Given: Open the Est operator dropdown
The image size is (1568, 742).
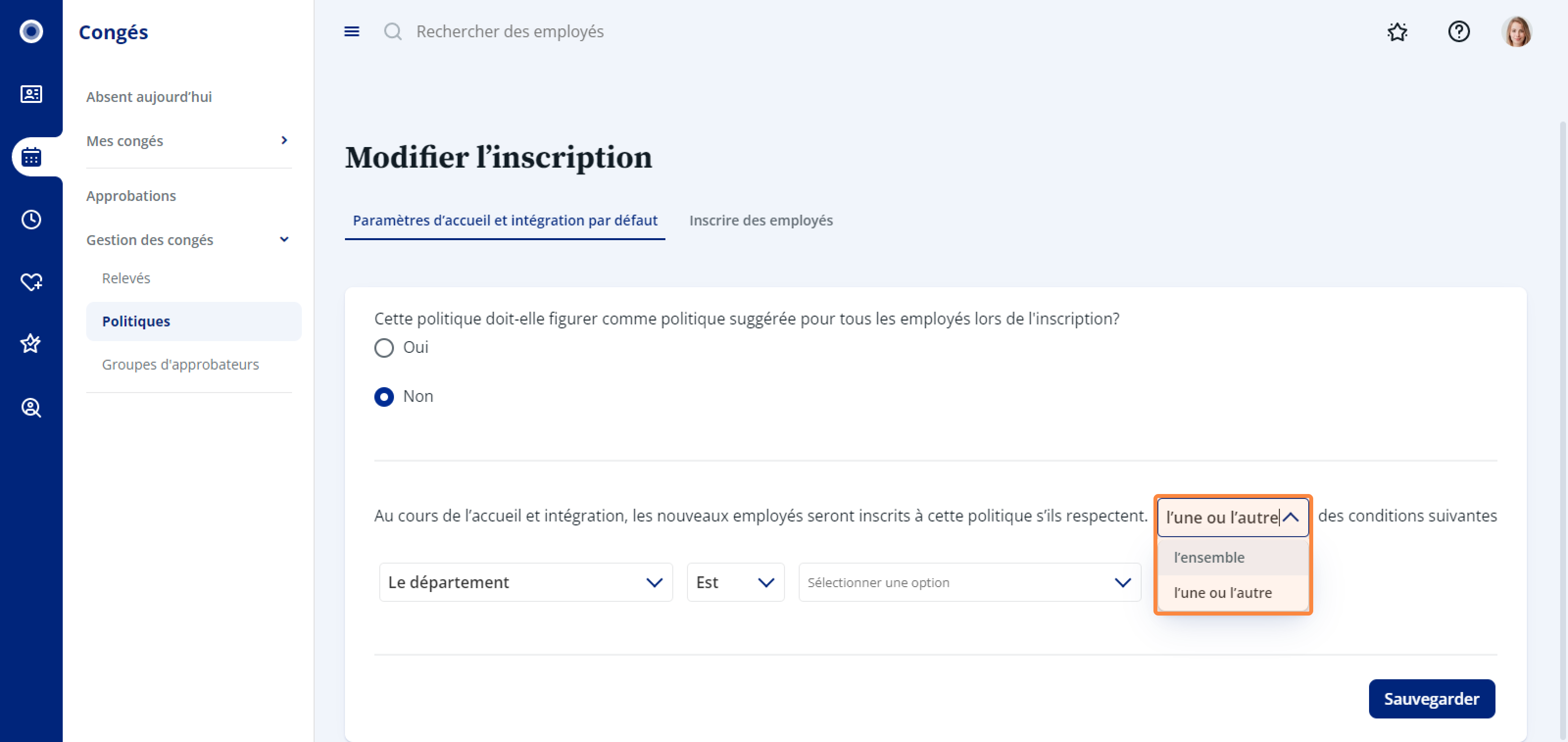Looking at the screenshot, I should [735, 583].
